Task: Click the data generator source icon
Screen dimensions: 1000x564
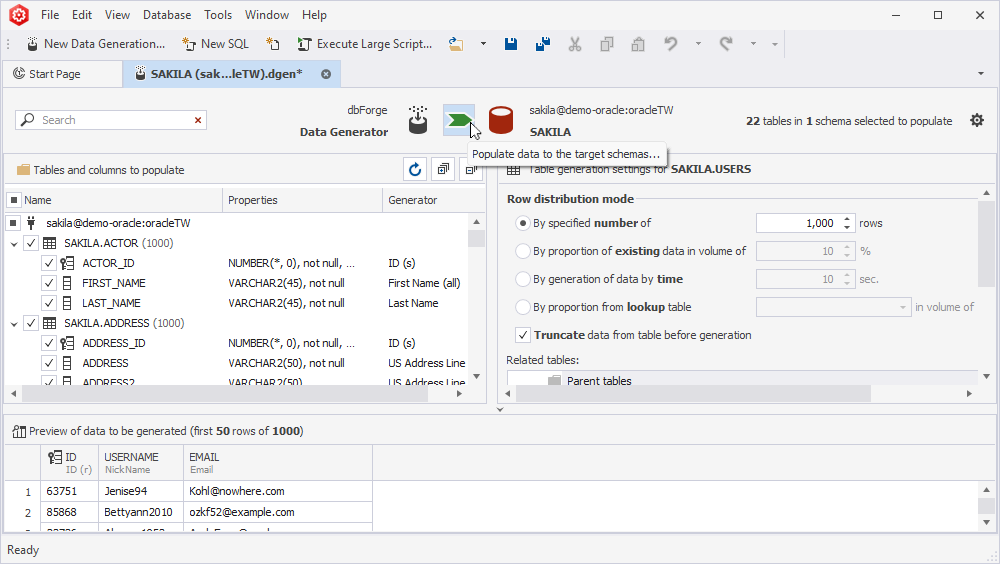Action: click(418, 120)
